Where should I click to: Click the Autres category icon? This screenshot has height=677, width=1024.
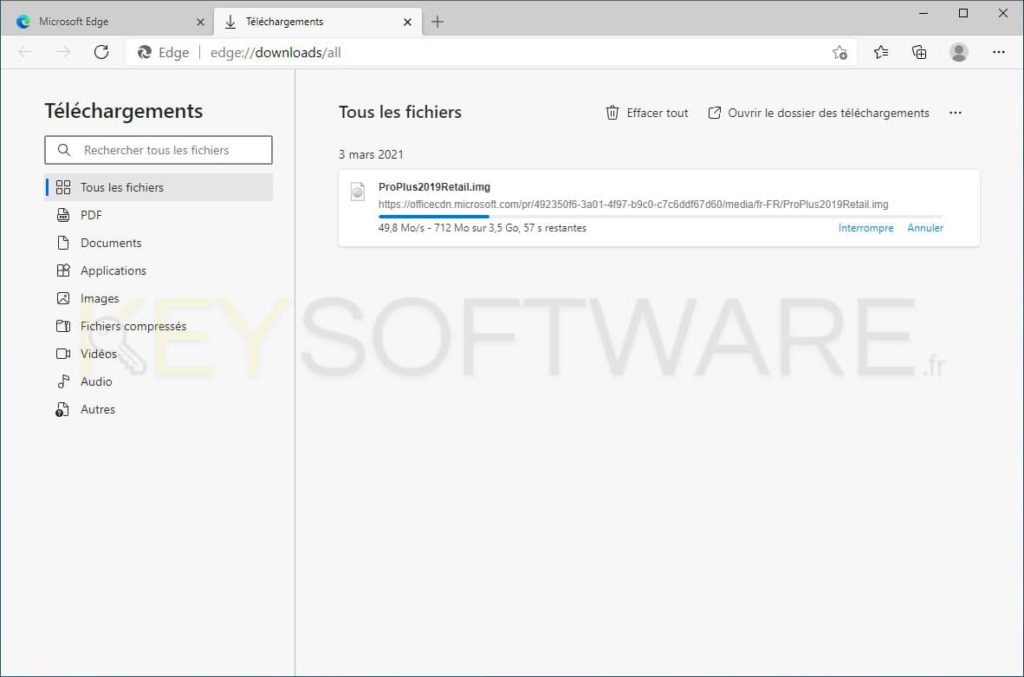click(62, 409)
